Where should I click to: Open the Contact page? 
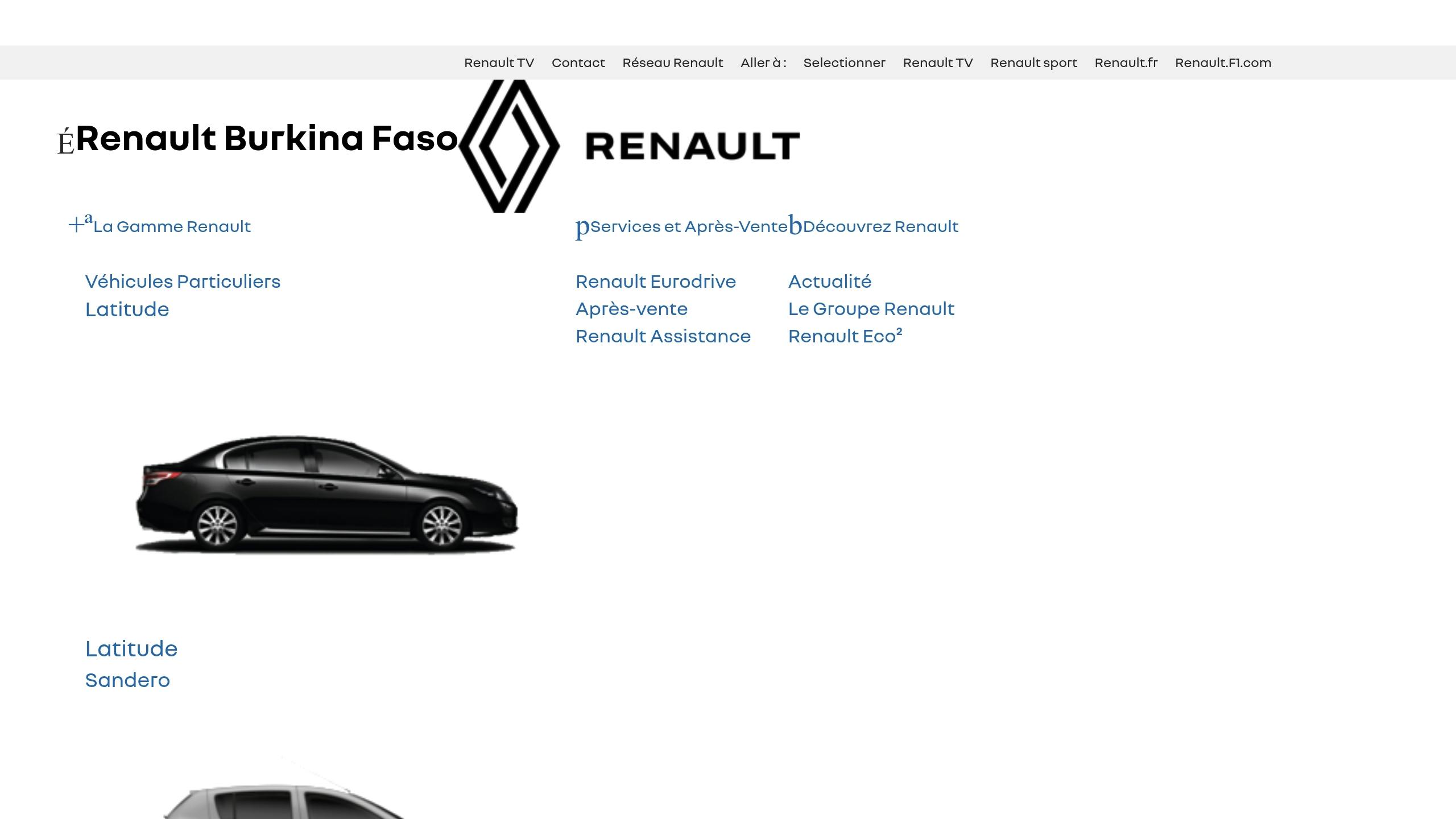click(578, 63)
